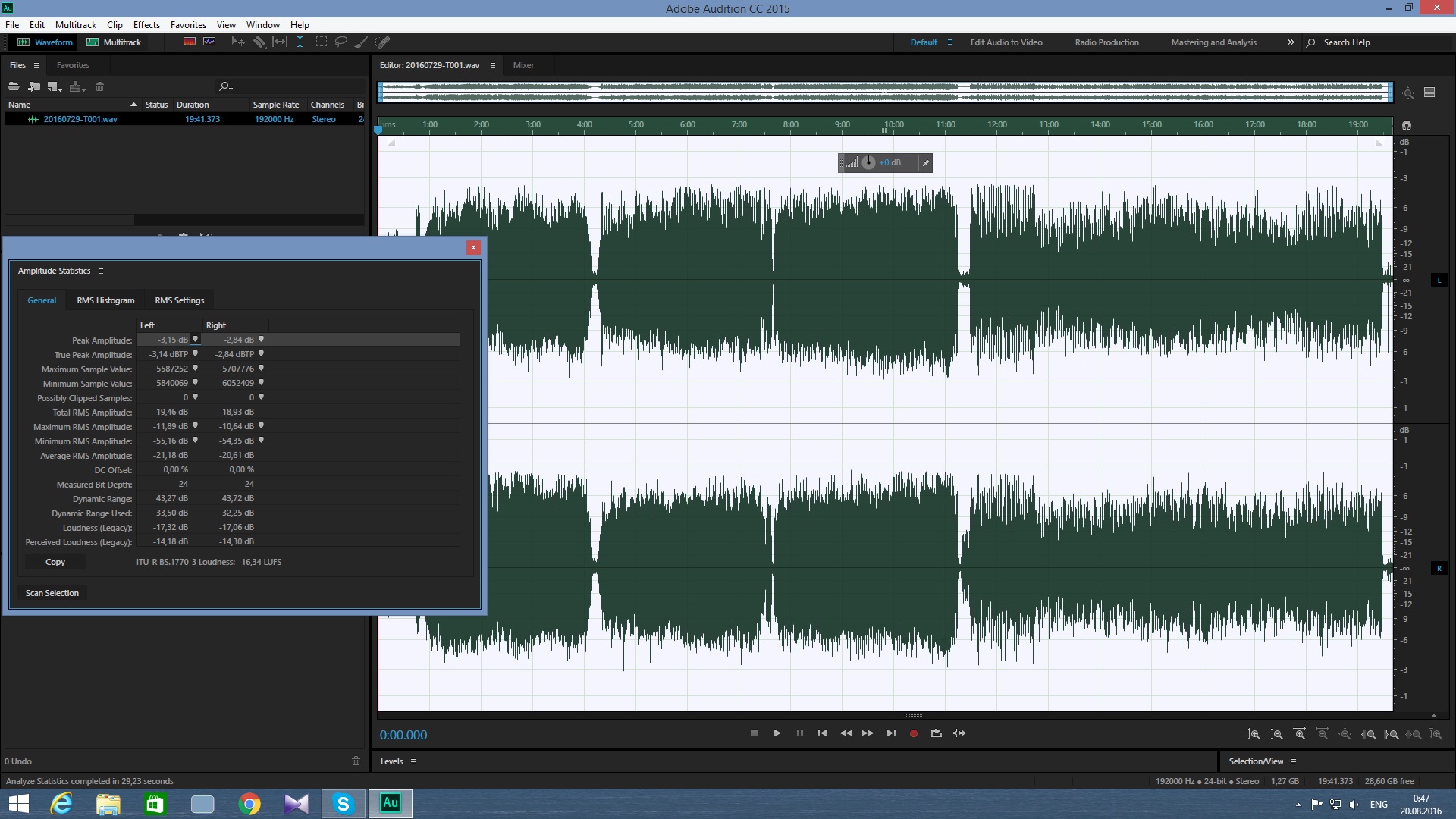Toggle Left channel enable button
Screen dimensions: 1456x819
point(1439,281)
